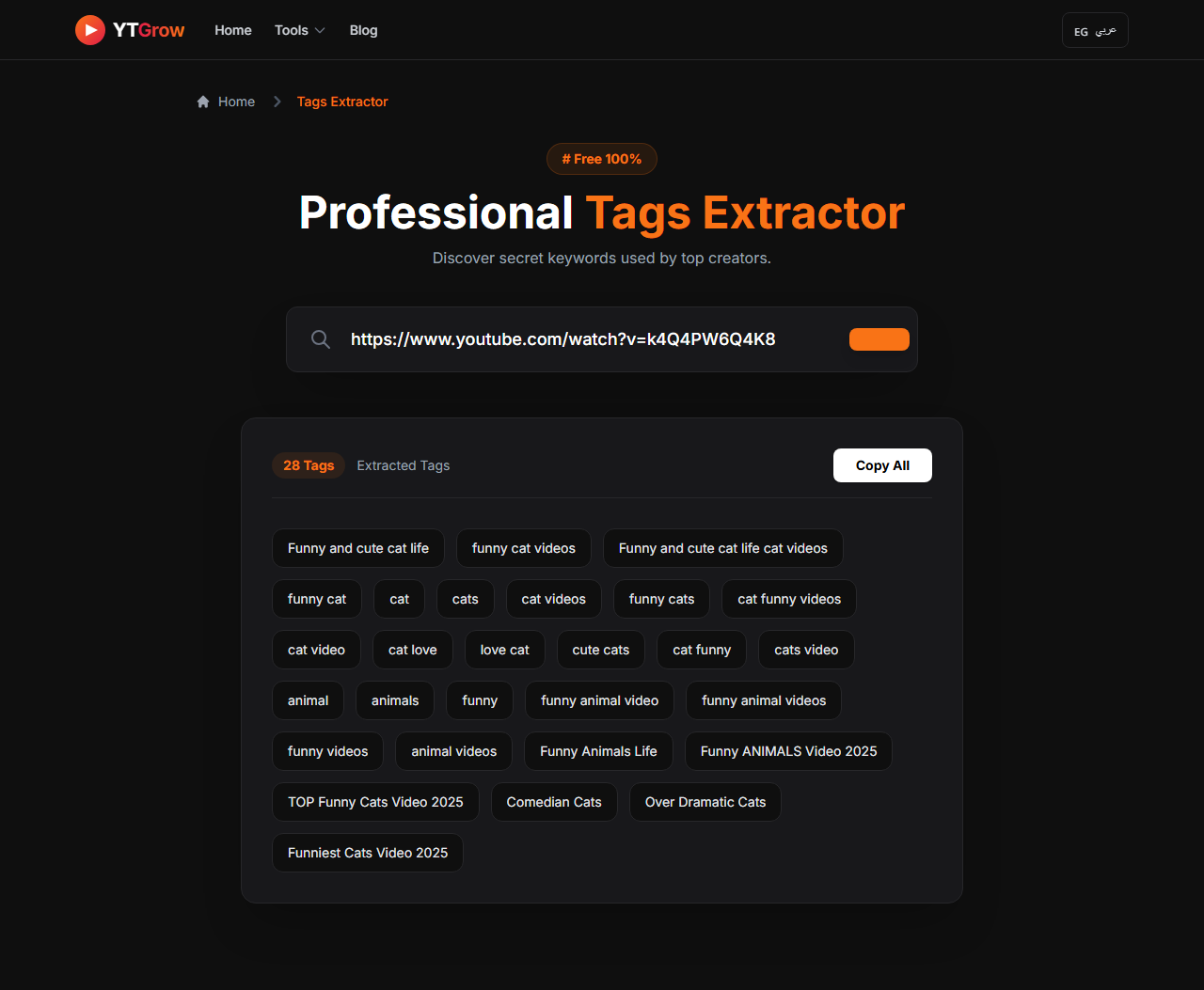The image size is (1204, 990).
Task: Select the 'cute cats' tag pill
Action: point(600,649)
